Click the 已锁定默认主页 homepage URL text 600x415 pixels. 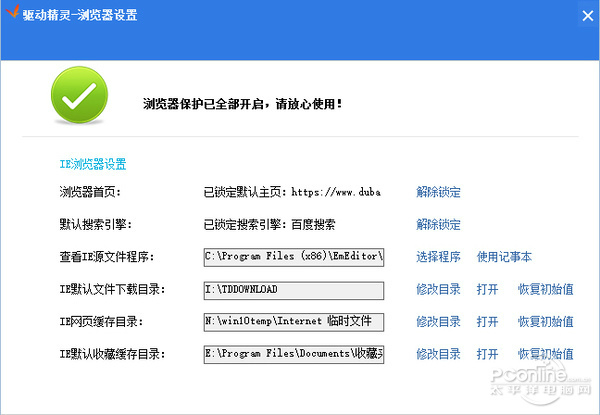292,192
